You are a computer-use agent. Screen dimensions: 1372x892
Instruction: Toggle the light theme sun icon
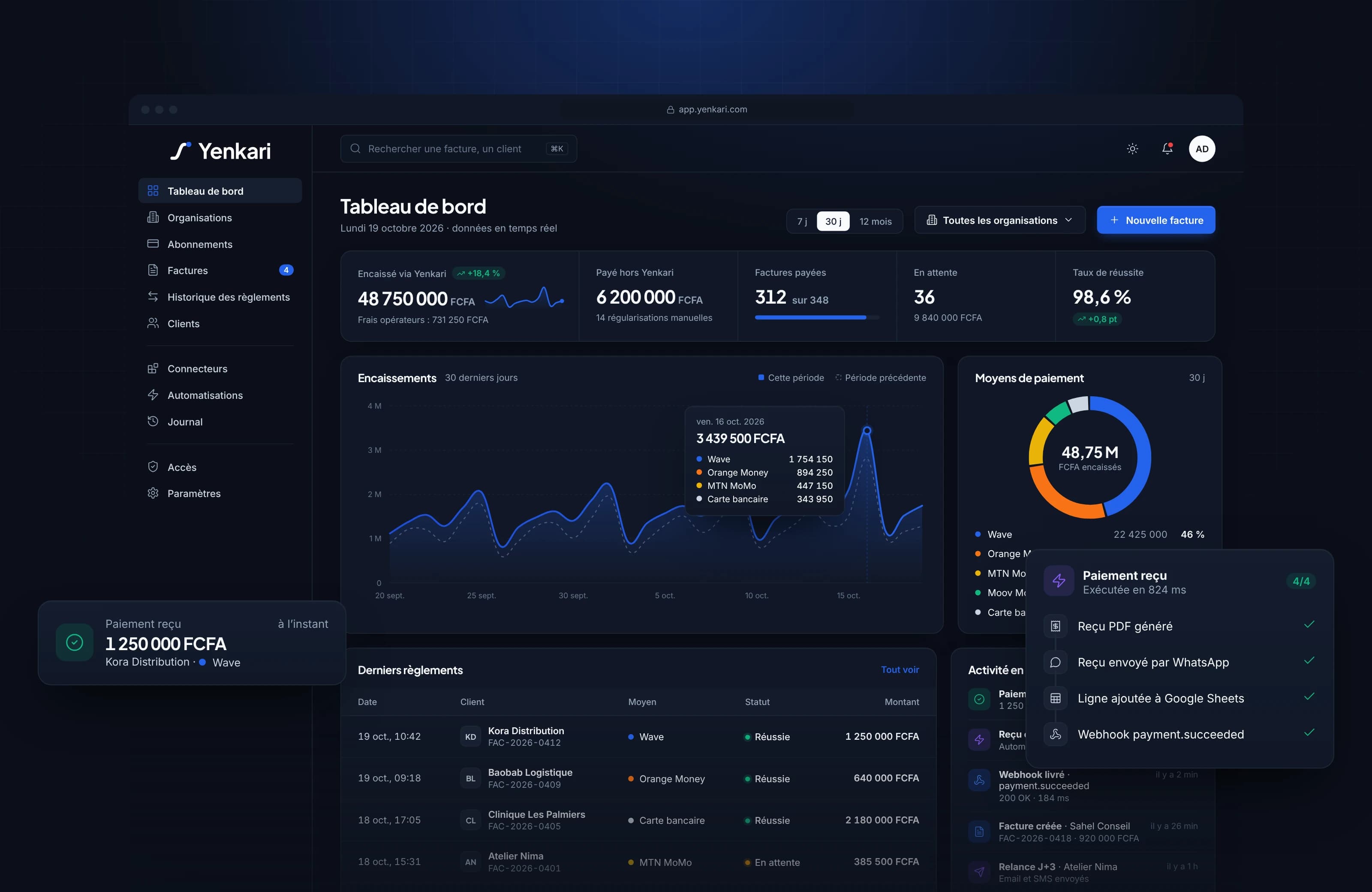click(1132, 149)
